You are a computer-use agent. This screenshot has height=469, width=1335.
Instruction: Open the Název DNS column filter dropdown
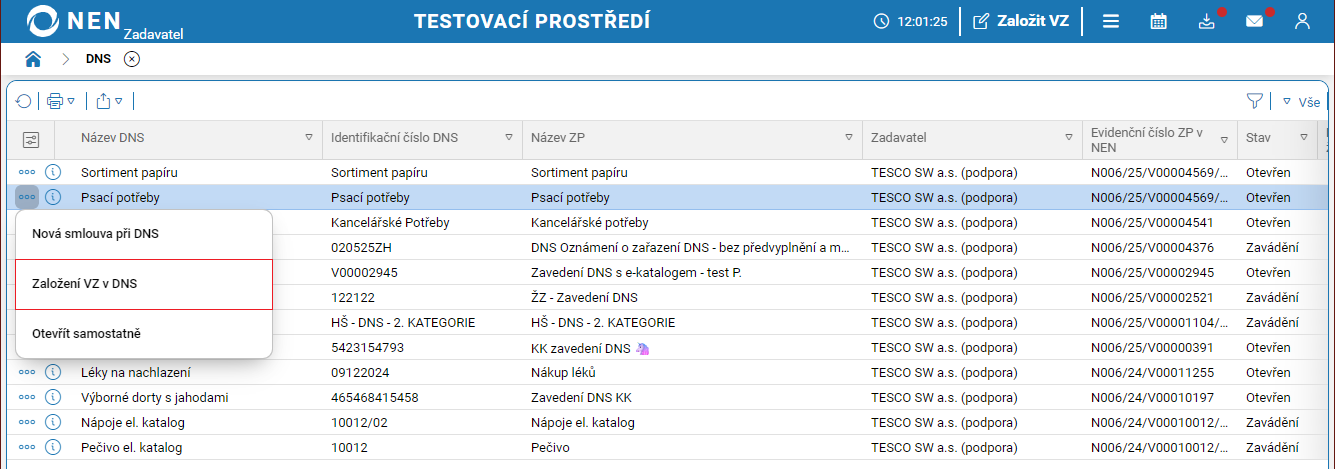(309, 137)
